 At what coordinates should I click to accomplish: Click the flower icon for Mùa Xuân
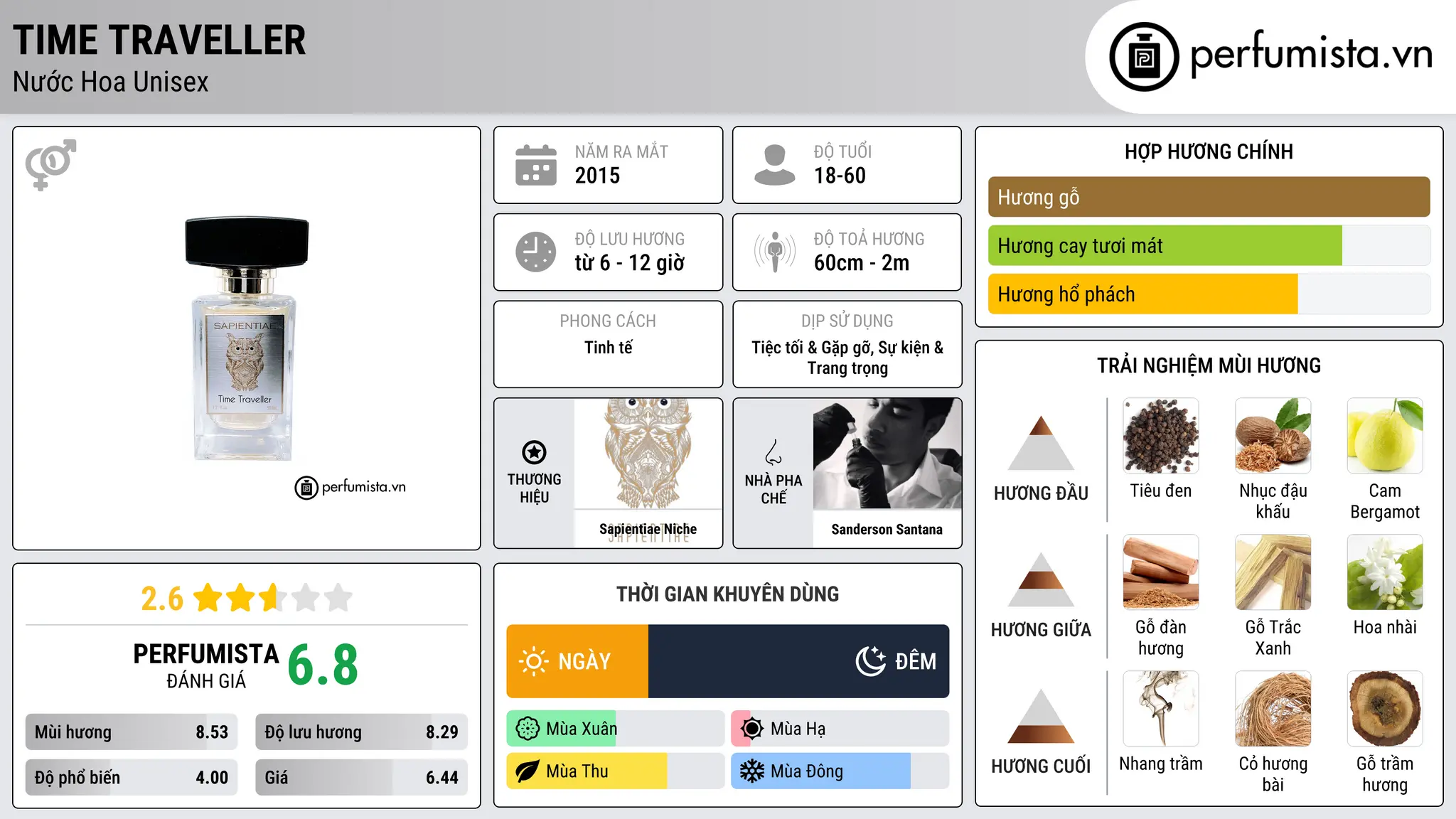click(528, 729)
